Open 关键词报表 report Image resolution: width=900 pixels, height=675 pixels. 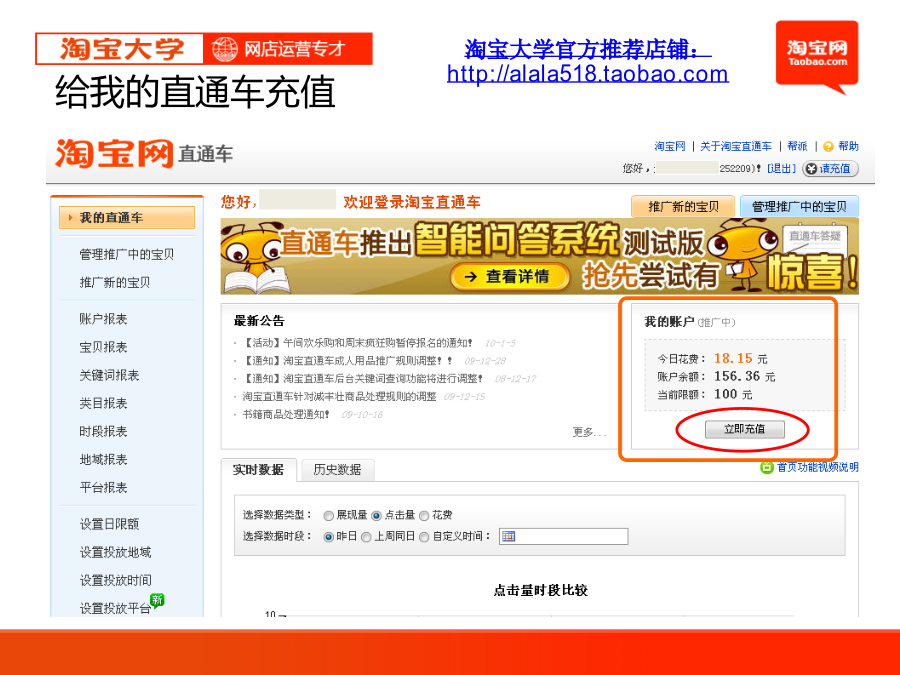click(109, 375)
